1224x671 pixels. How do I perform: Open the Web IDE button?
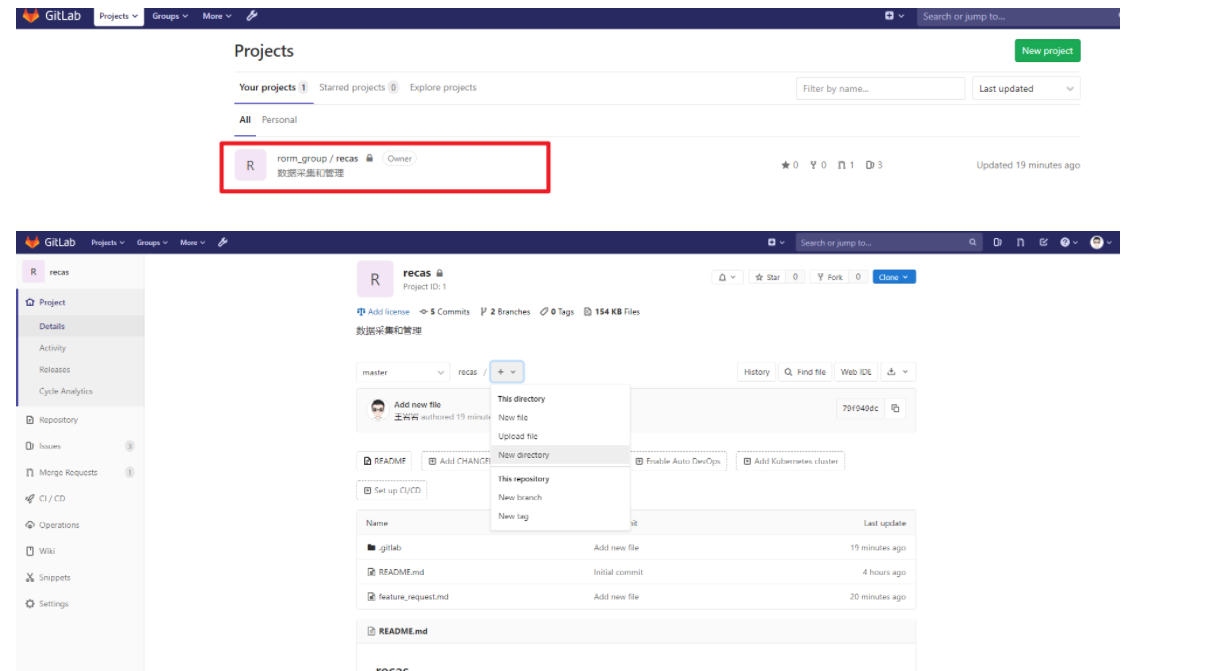pyautogui.click(x=856, y=372)
